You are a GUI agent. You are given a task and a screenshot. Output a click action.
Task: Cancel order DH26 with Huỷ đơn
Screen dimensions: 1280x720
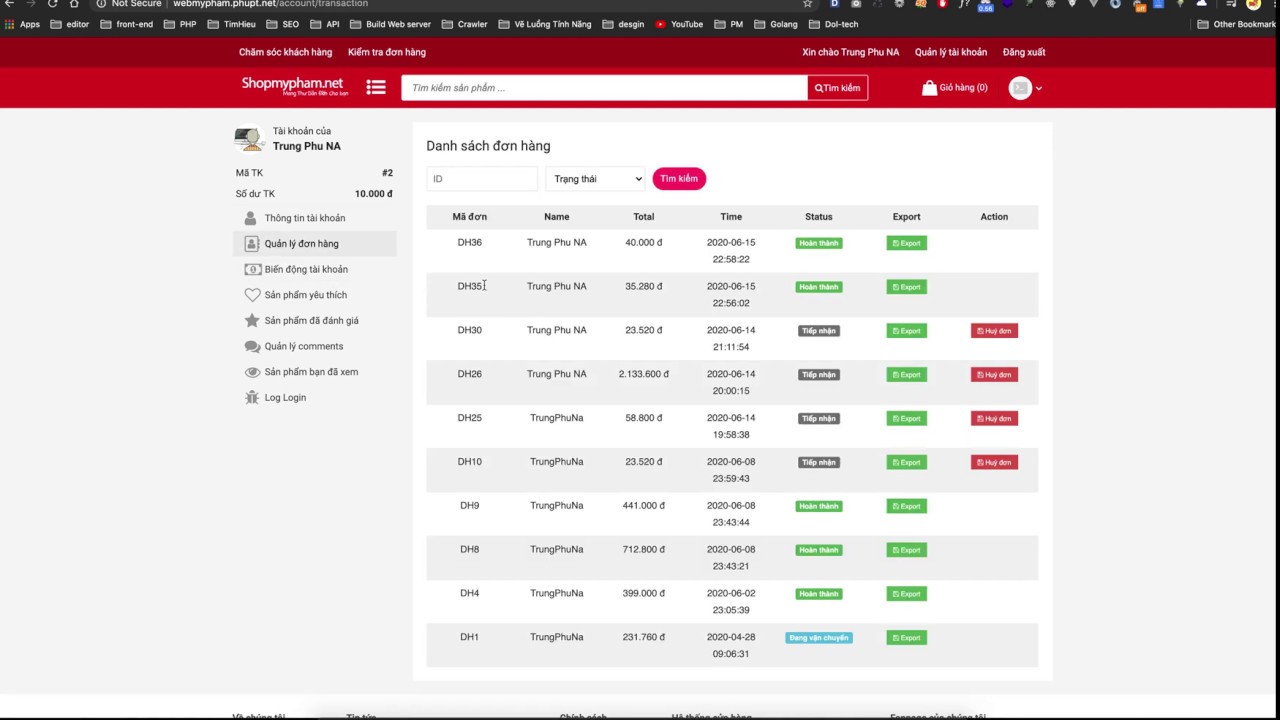point(994,375)
